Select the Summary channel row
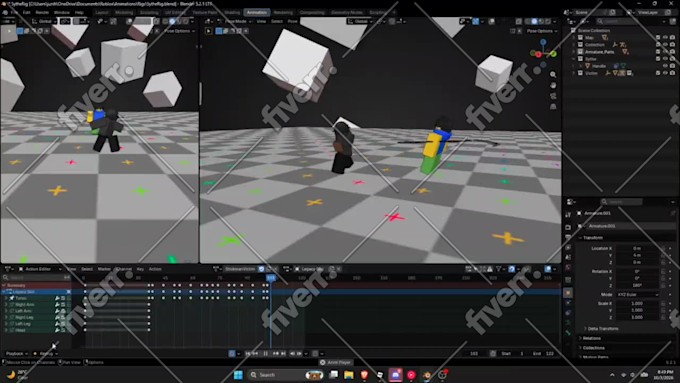The image size is (680, 383). click(x=36, y=285)
